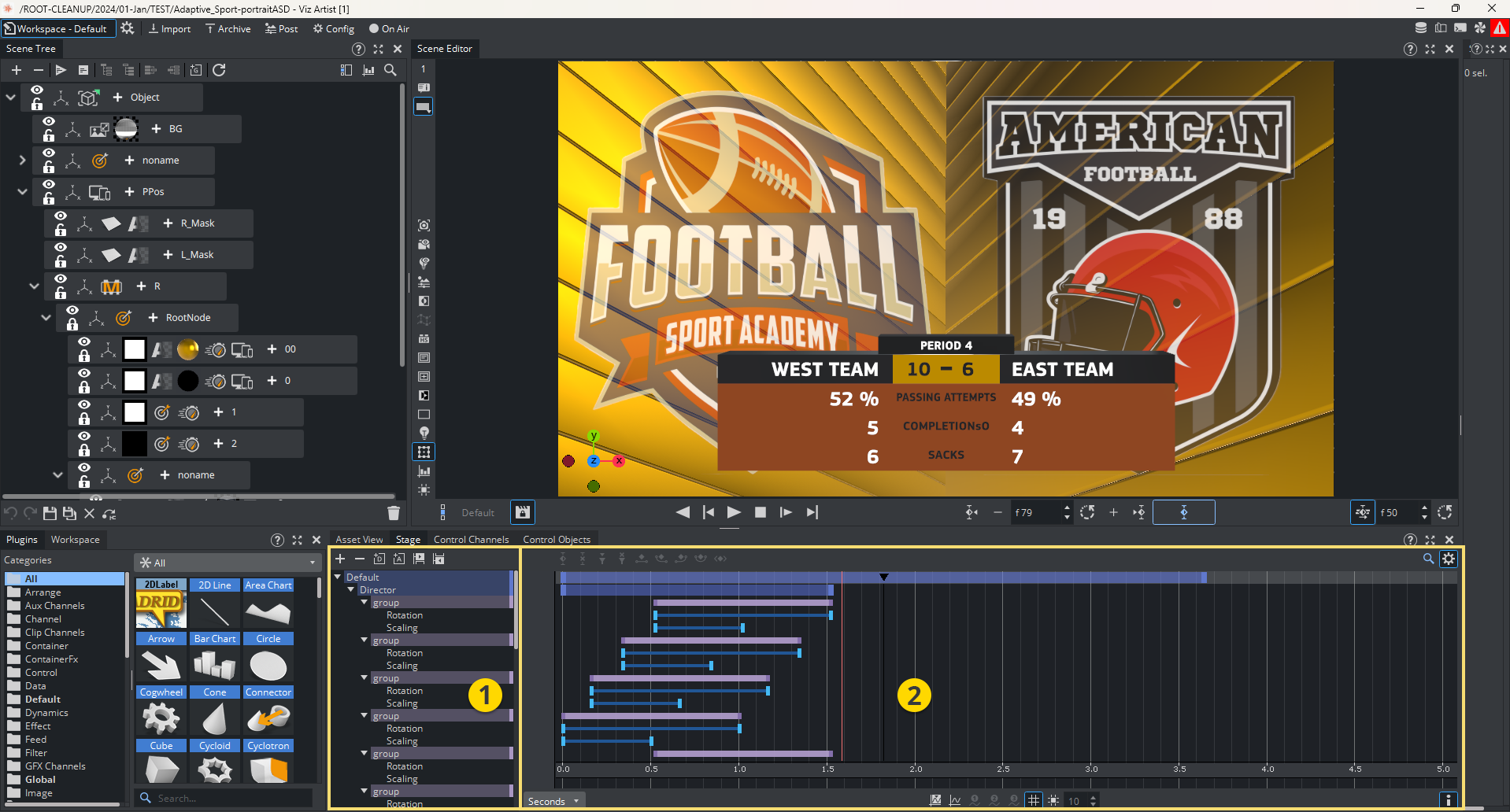Select the Arrow geometry plugin icon
Screen dimensions: 1510x812
click(x=161, y=665)
